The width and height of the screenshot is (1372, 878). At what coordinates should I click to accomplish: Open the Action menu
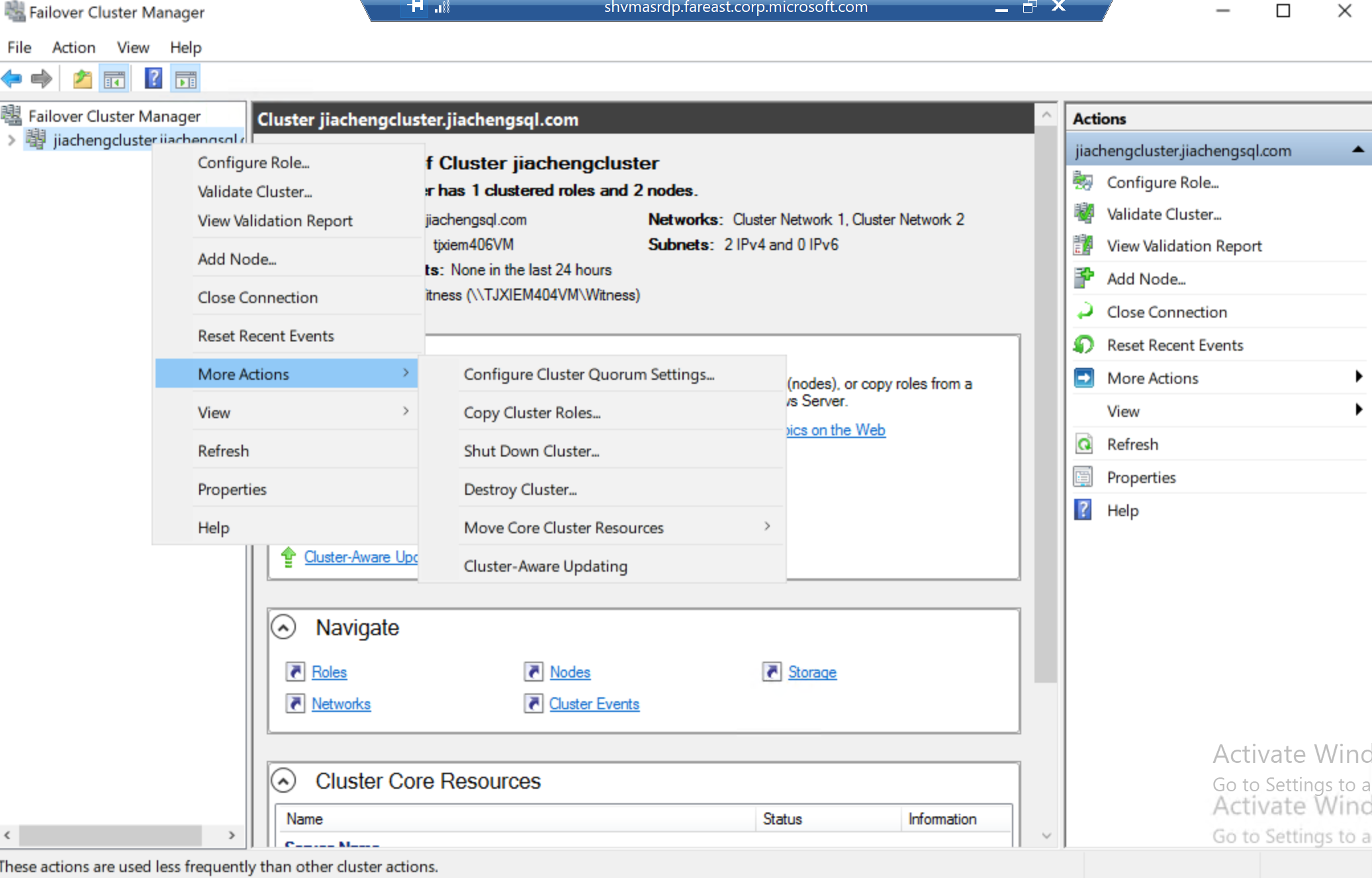tap(73, 48)
